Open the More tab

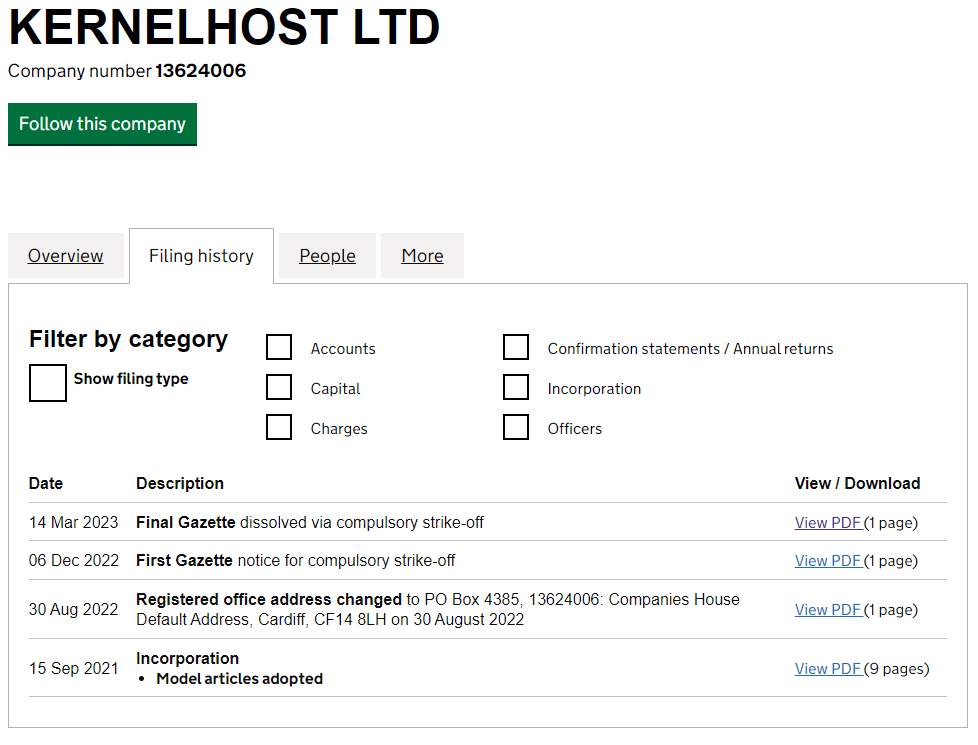coord(422,256)
